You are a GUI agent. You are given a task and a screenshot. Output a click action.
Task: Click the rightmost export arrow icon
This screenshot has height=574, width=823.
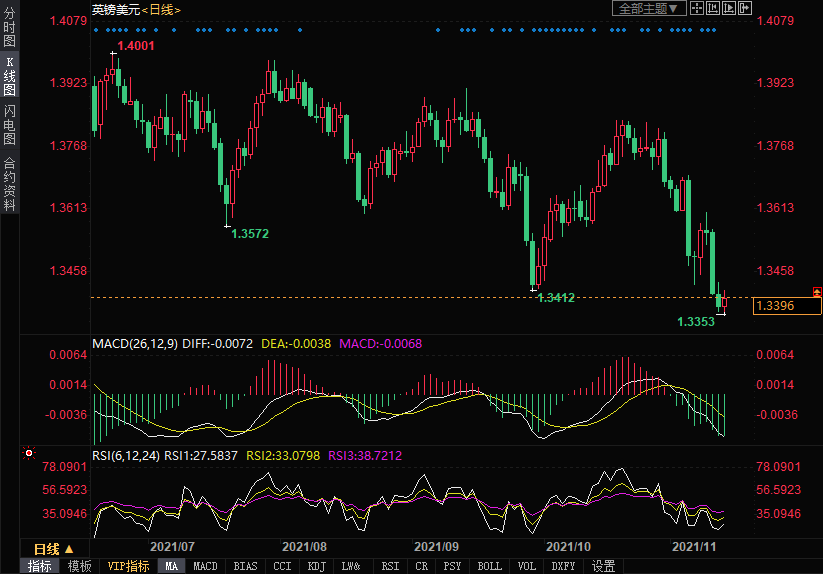(x=744, y=8)
